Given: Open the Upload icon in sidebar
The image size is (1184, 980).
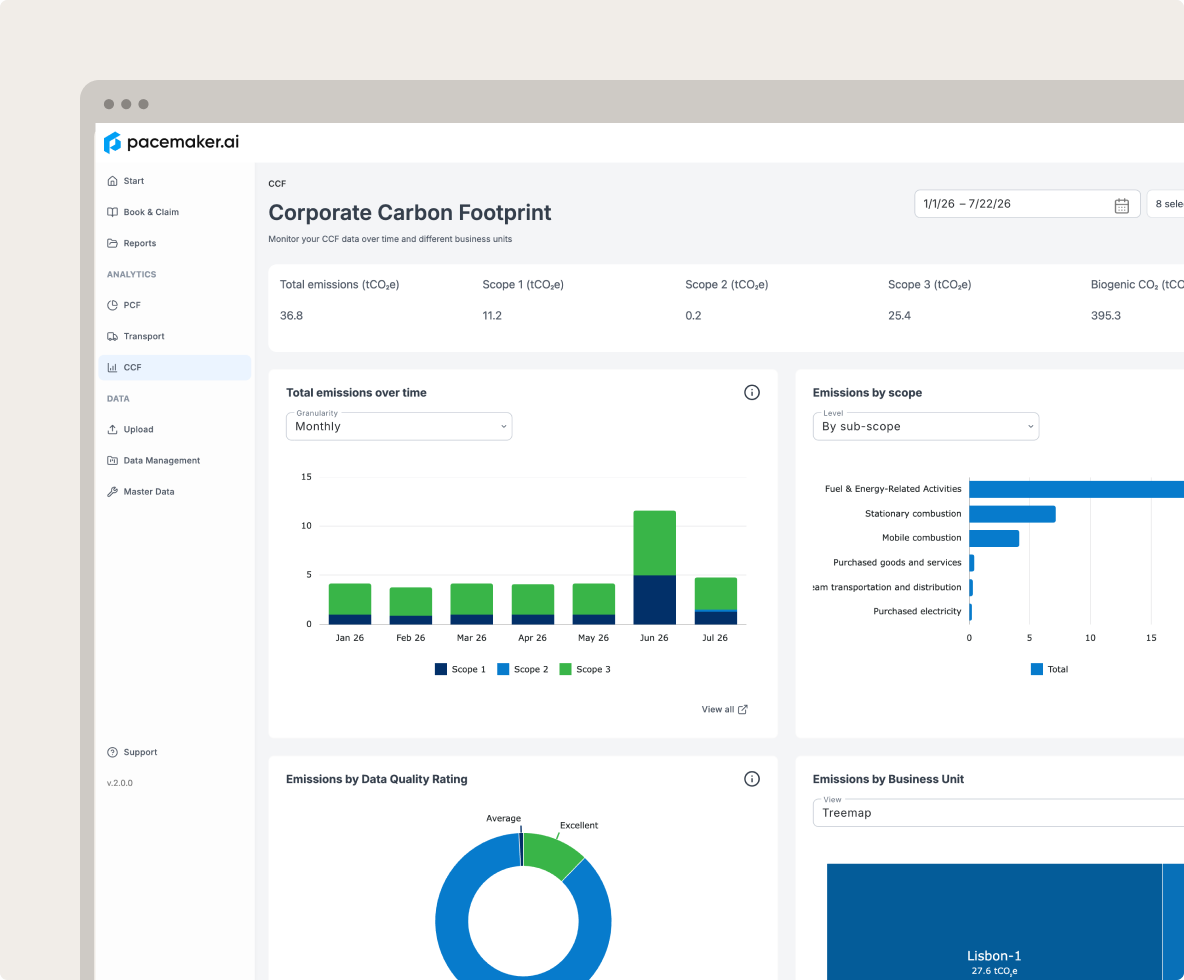Looking at the screenshot, I should click(x=113, y=430).
